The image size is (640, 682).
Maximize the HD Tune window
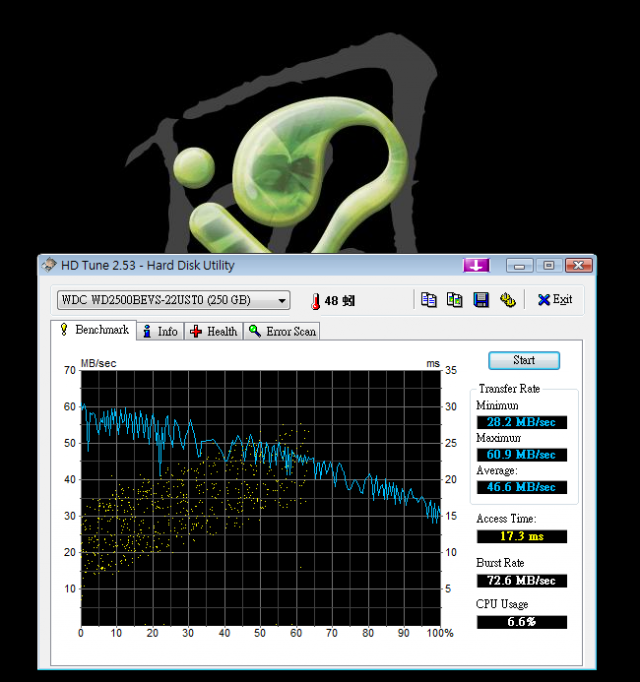[549, 265]
